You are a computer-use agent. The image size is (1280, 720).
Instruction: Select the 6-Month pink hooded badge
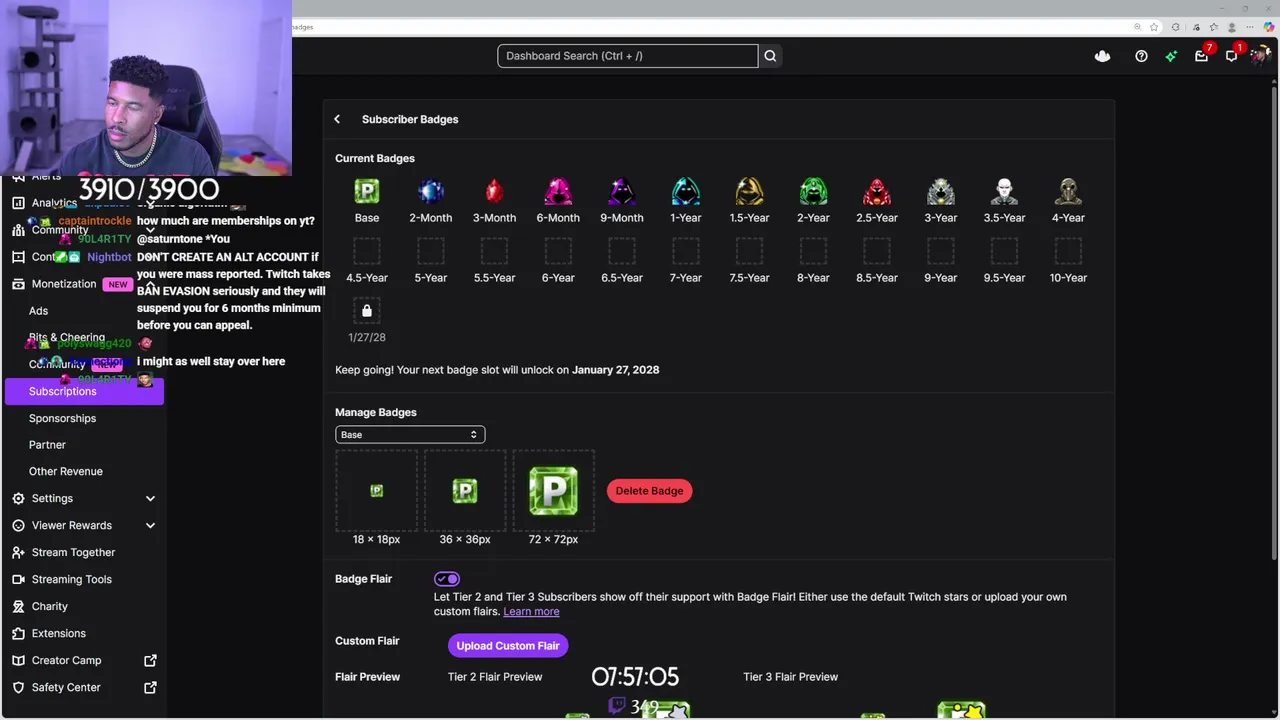click(558, 191)
